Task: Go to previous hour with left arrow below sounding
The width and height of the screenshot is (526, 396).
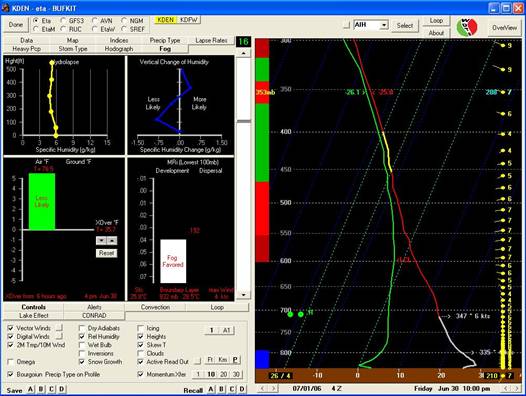Action: pyautogui.click(x=263, y=389)
